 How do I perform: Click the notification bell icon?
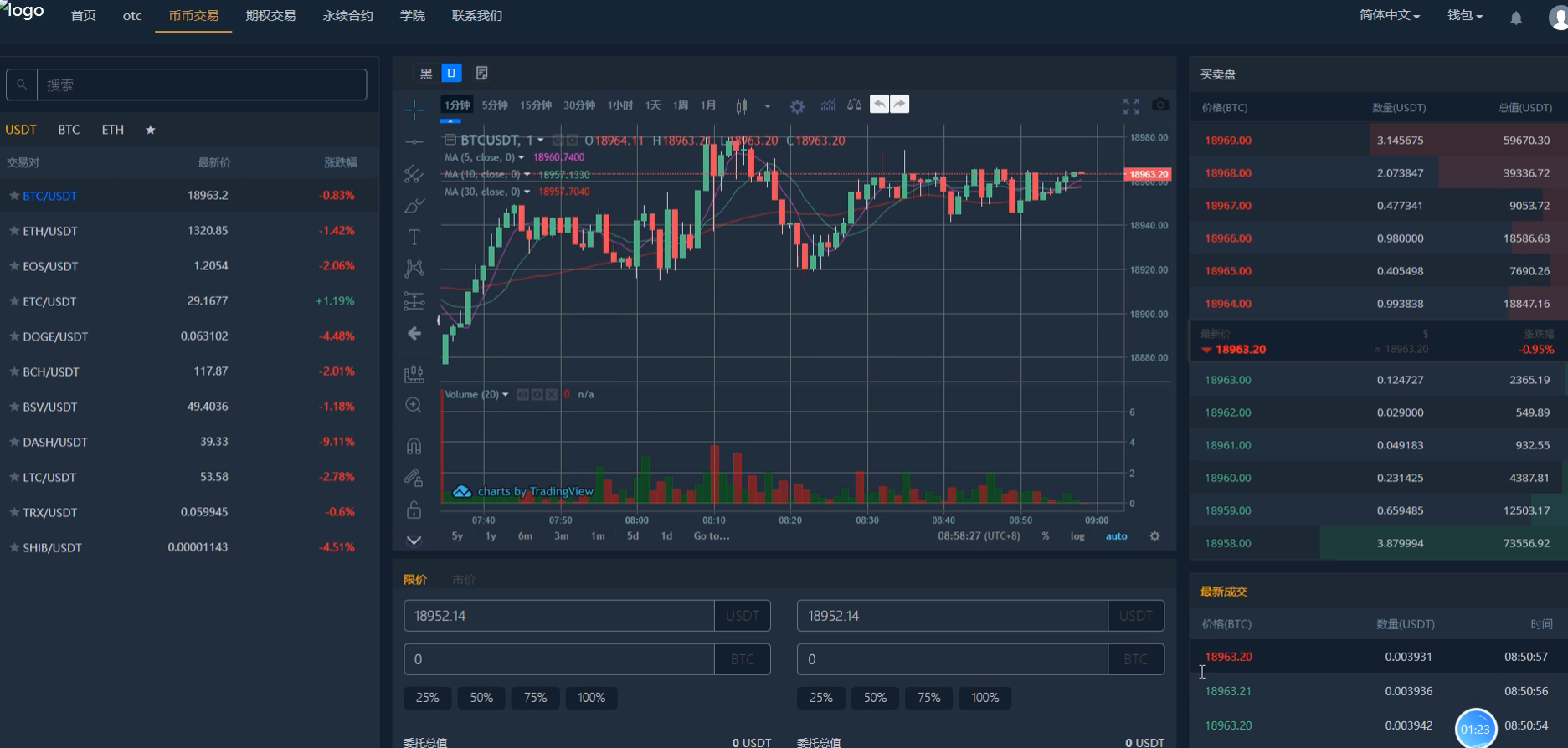[1515, 18]
